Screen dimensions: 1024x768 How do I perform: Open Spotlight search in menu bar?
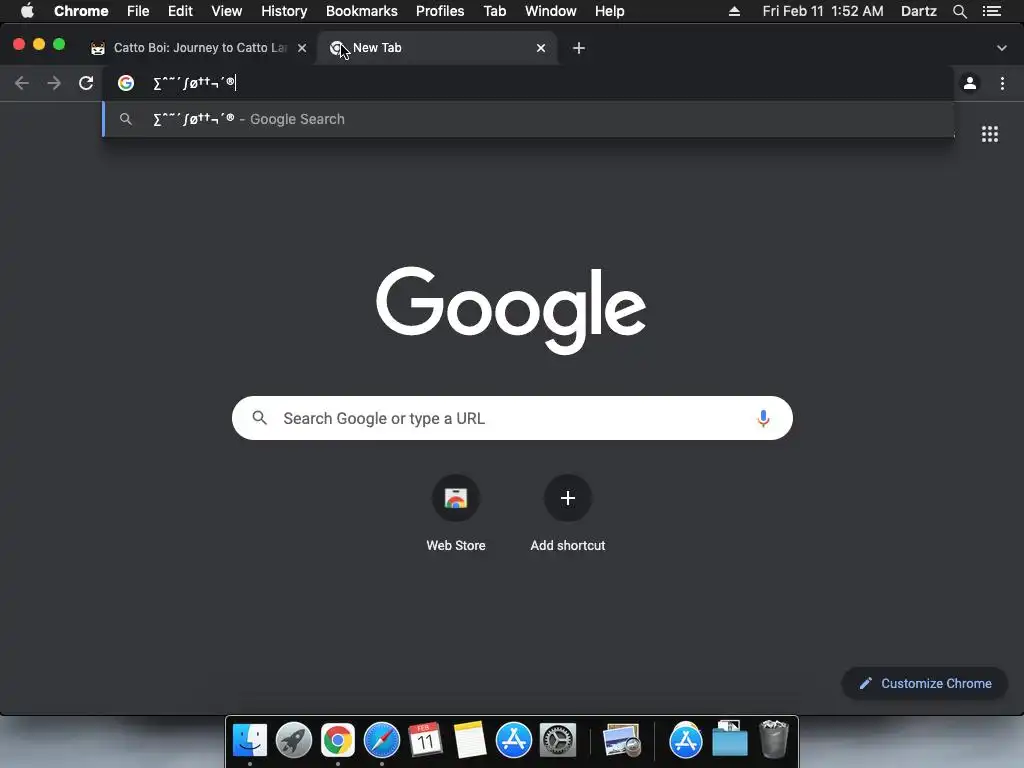(959, 11)
